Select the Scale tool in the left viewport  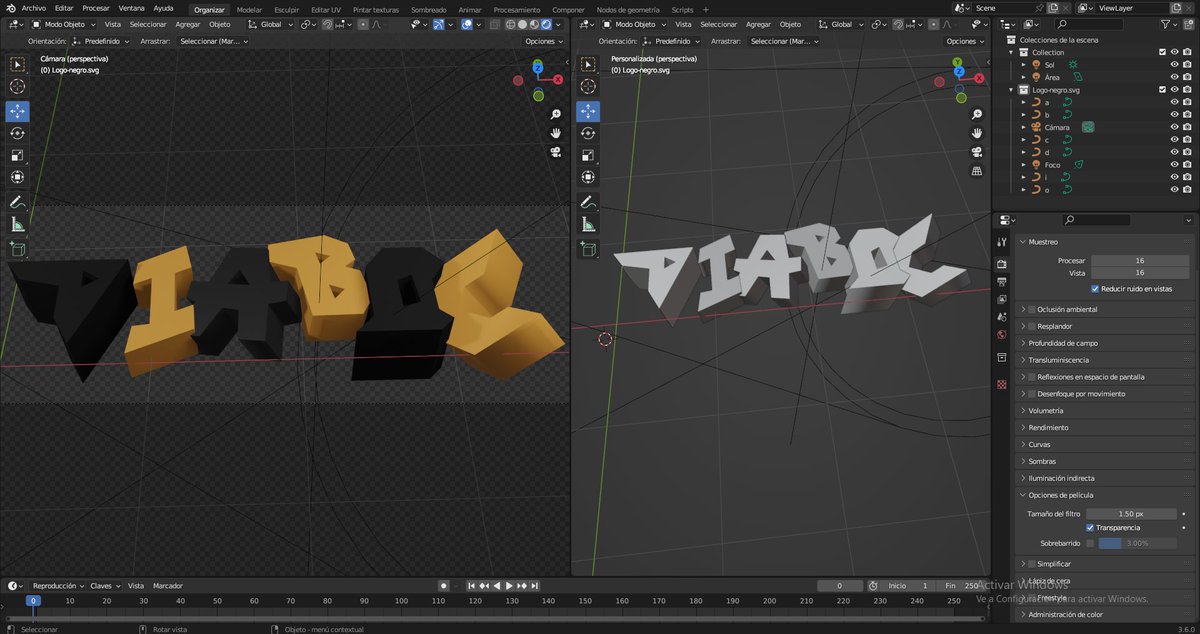point(17,155)
